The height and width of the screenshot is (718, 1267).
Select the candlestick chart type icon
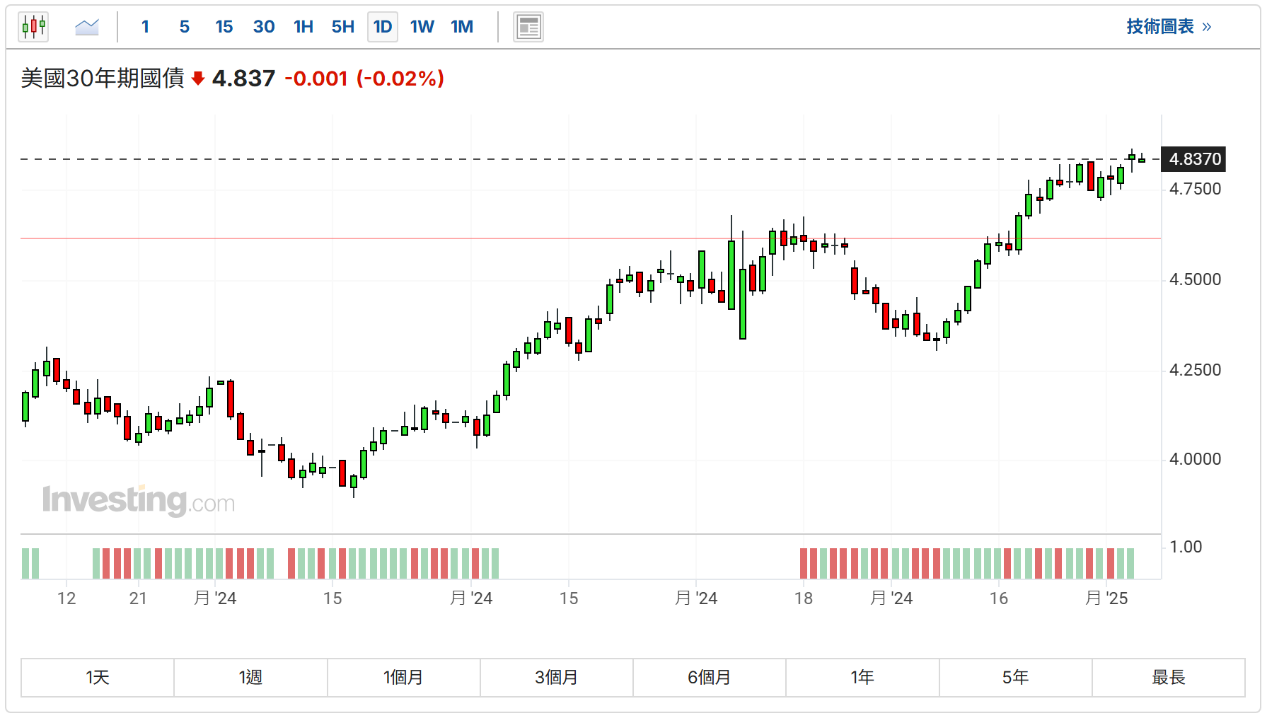pyautogui.click(x=33, y=27)
